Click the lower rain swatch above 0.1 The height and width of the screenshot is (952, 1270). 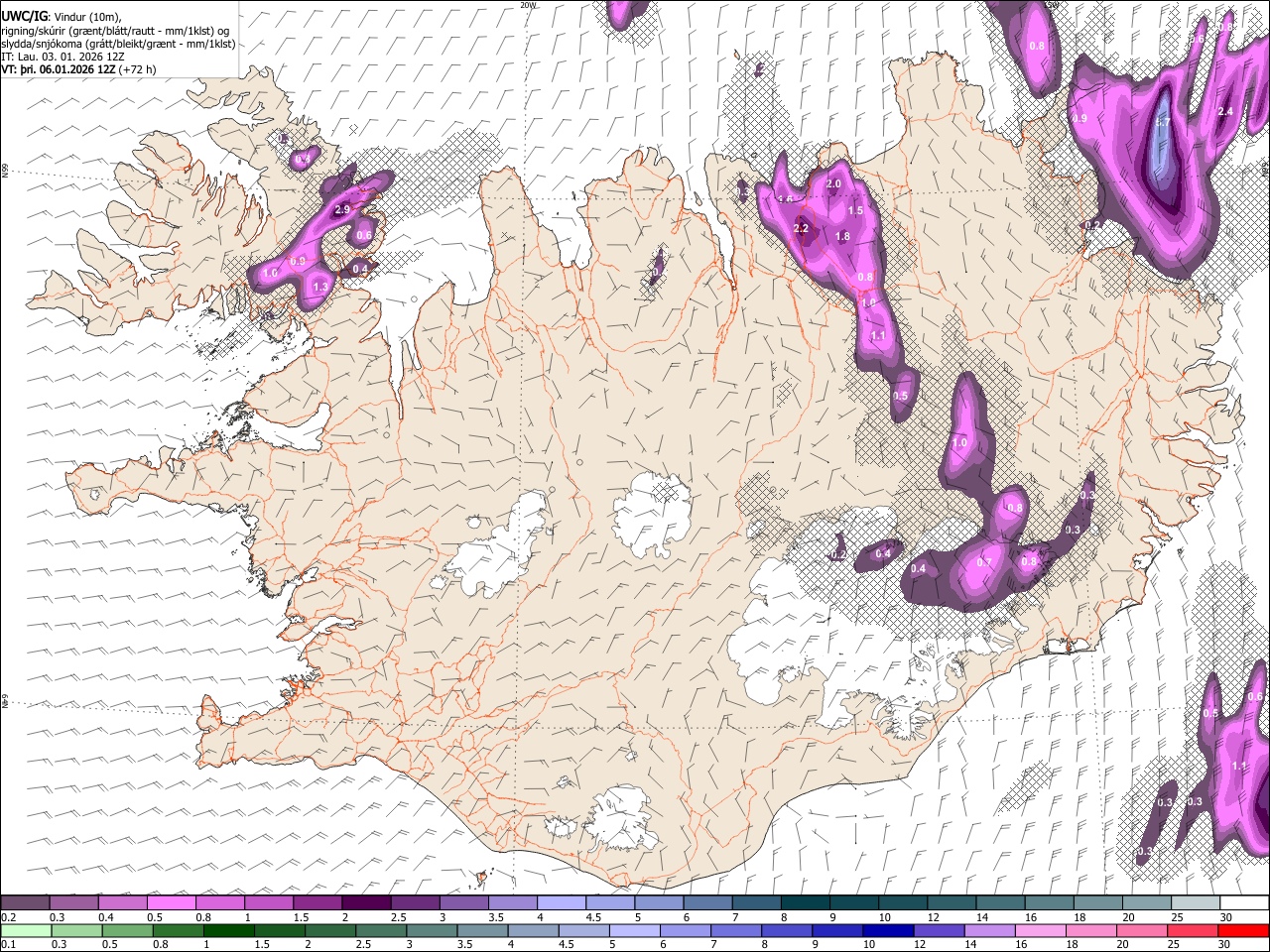[25, 930]
